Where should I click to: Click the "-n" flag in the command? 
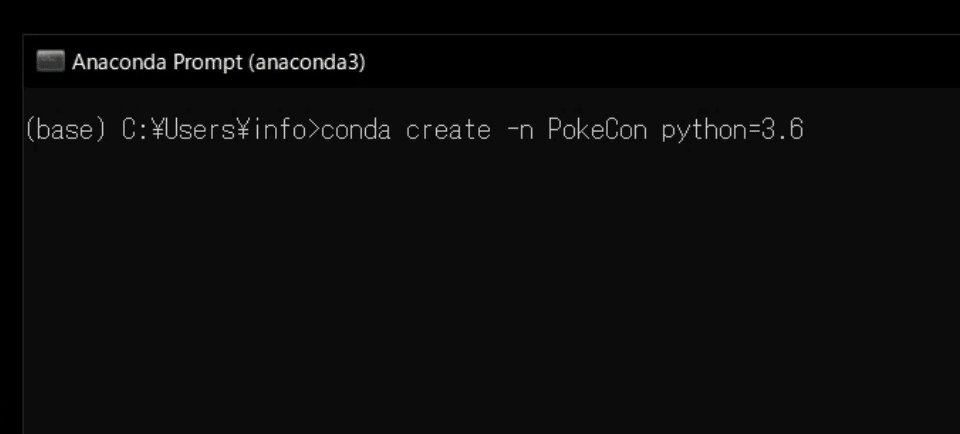click(519, 130)
